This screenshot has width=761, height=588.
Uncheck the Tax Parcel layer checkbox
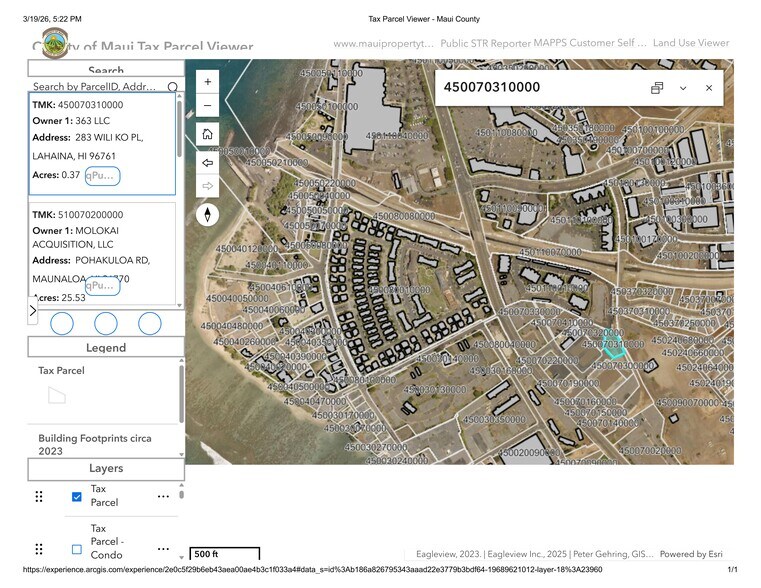pyautogui.click(x=77, y=496)
